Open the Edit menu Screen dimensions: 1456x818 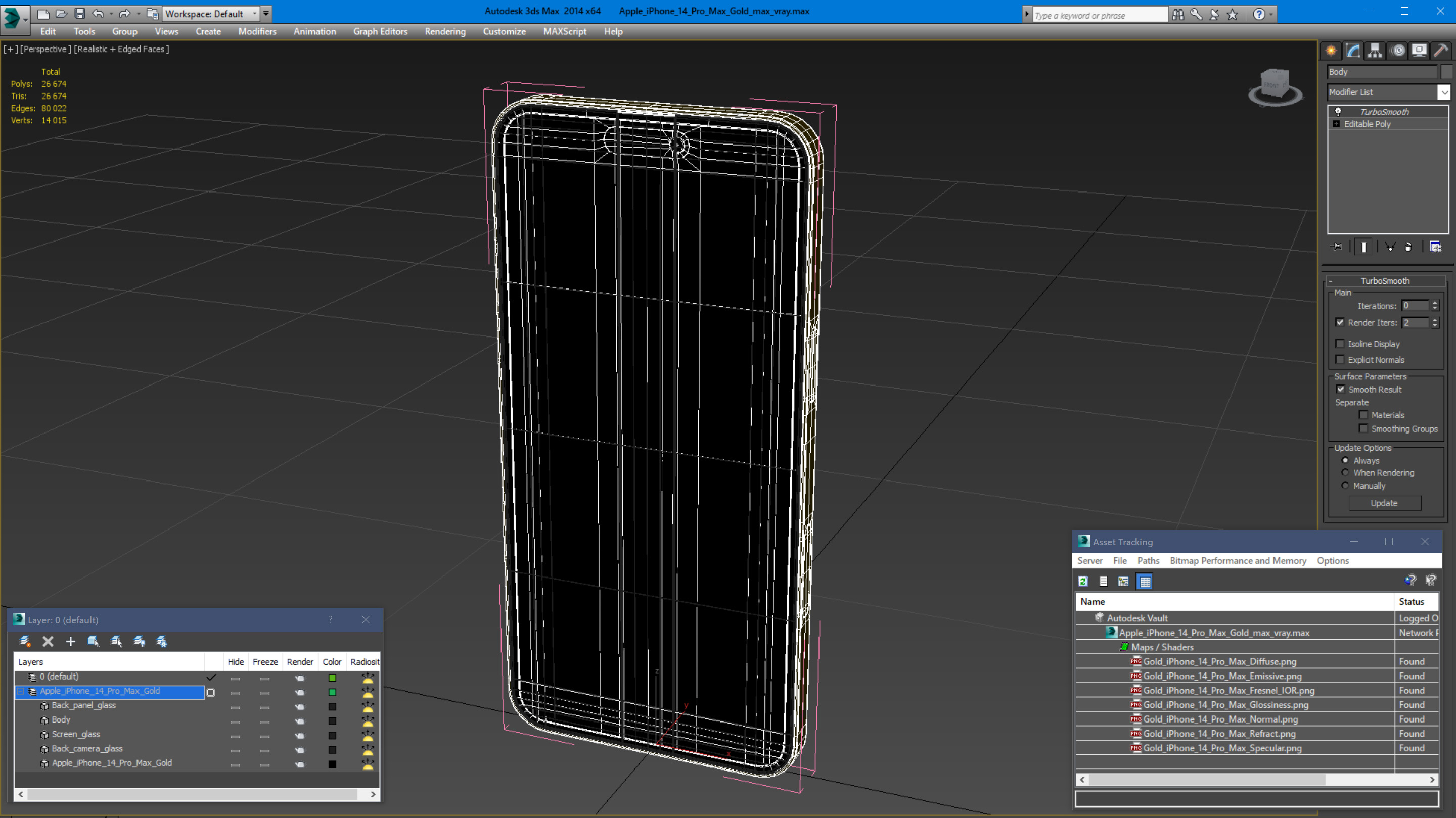tap(48, 32)
